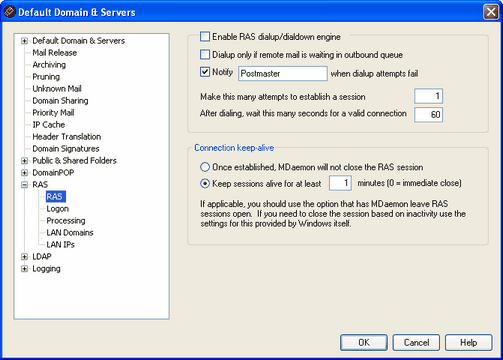Select LDAP label in tree
This screenshot has width=503, height=360.
tap(42, 257)
